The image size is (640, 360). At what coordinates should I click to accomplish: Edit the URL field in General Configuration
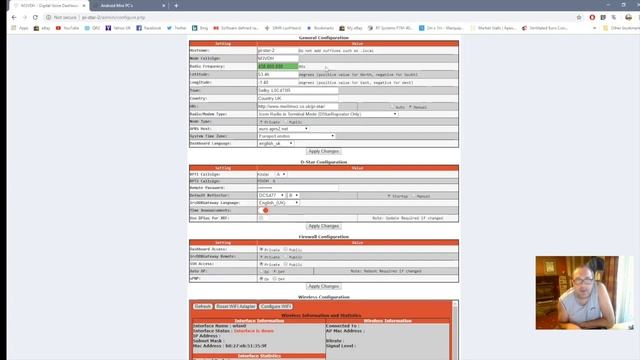tap(298, 106)
